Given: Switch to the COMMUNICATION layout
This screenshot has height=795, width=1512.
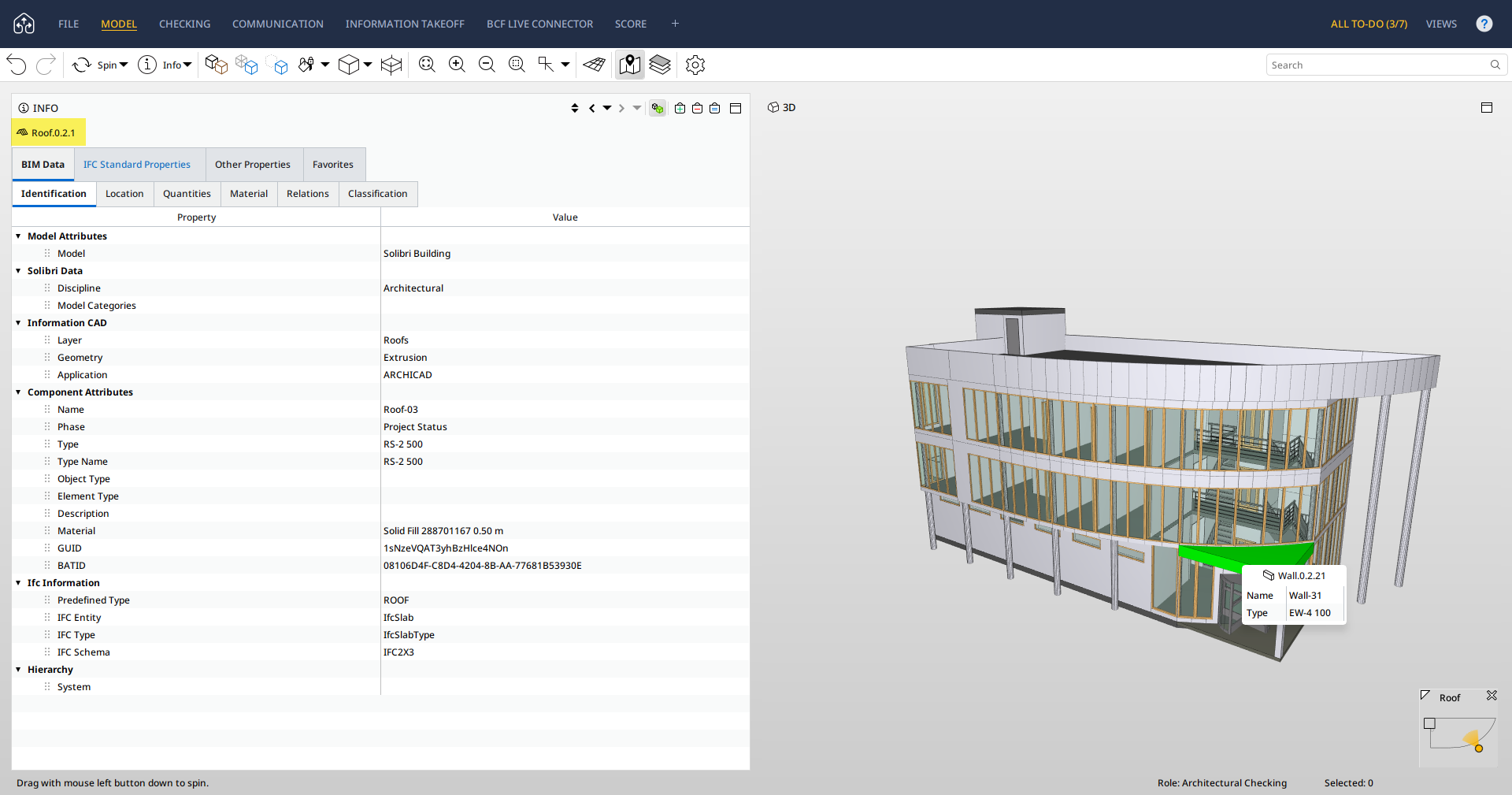Looking at the screenshot, I should coord(278,24).
